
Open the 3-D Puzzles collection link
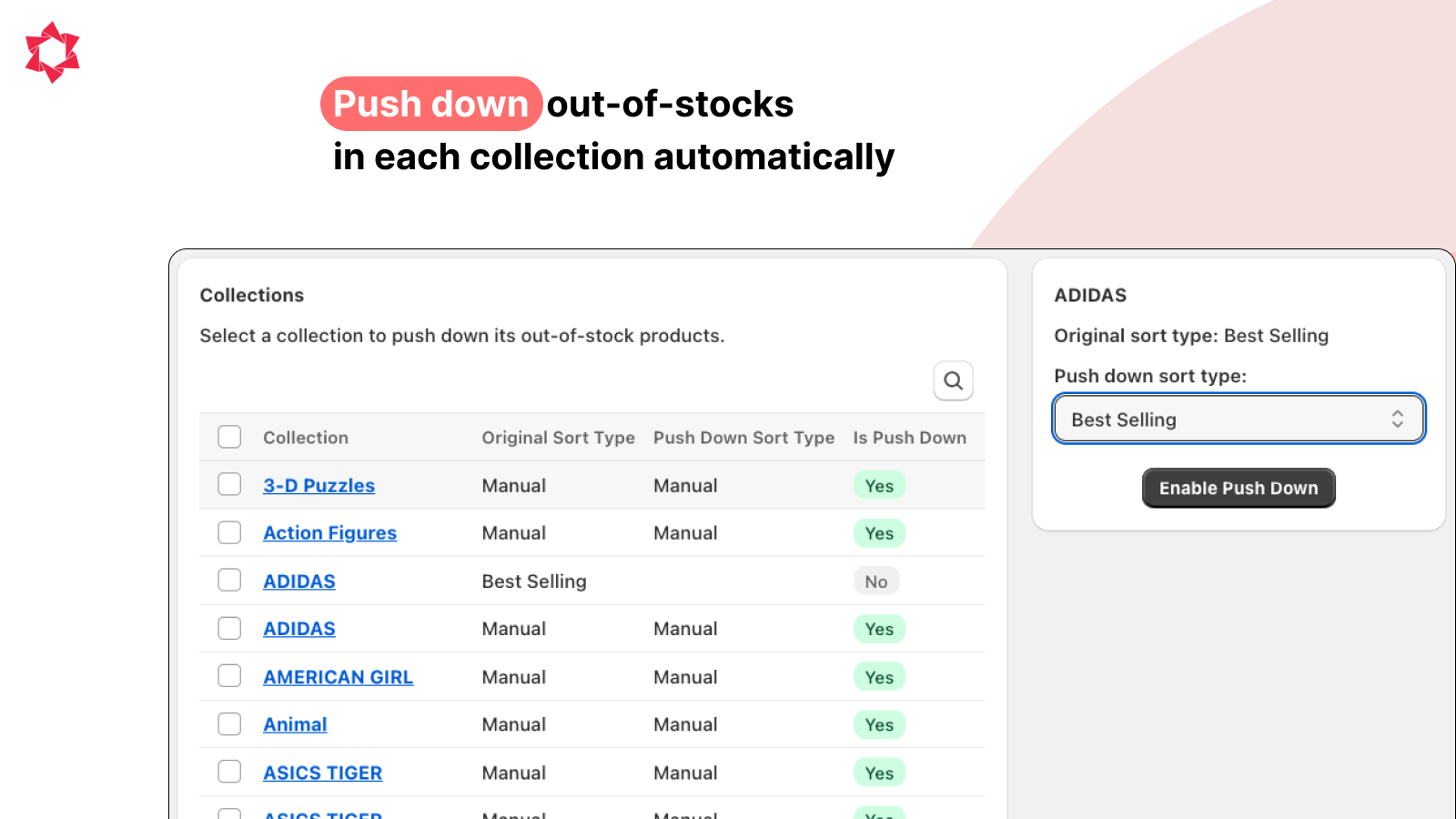pyautogui.click(x=318, y=486)
